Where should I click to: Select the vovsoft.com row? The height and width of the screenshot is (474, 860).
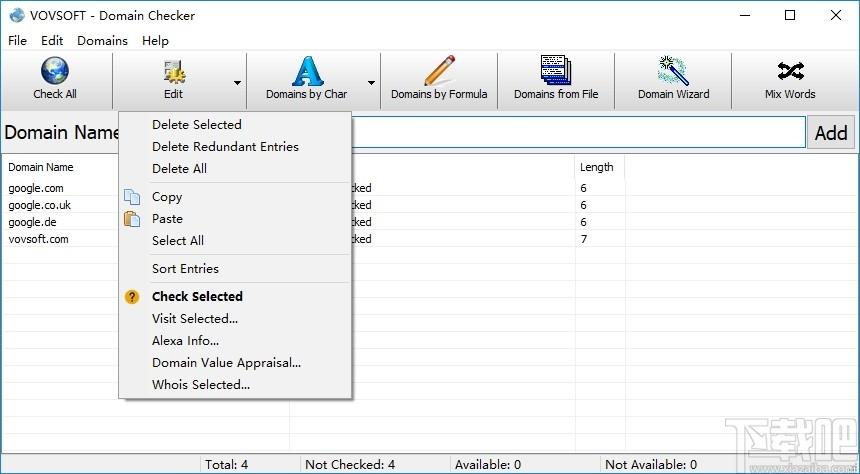(38, 239)
